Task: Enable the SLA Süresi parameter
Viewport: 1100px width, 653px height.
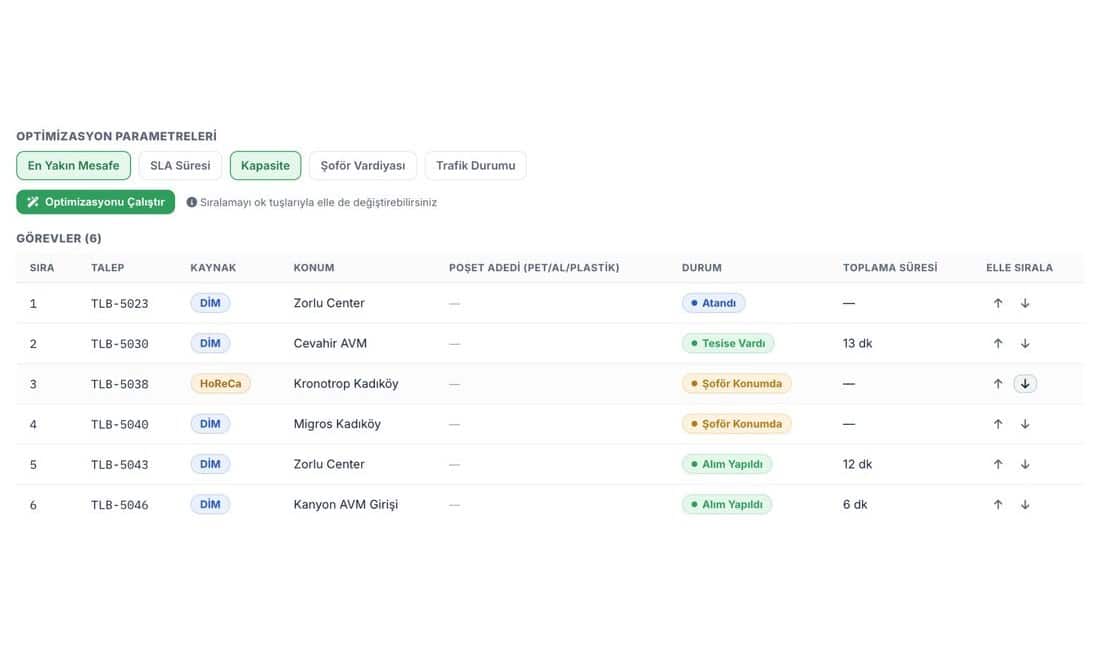Action: tap(180, 166)
